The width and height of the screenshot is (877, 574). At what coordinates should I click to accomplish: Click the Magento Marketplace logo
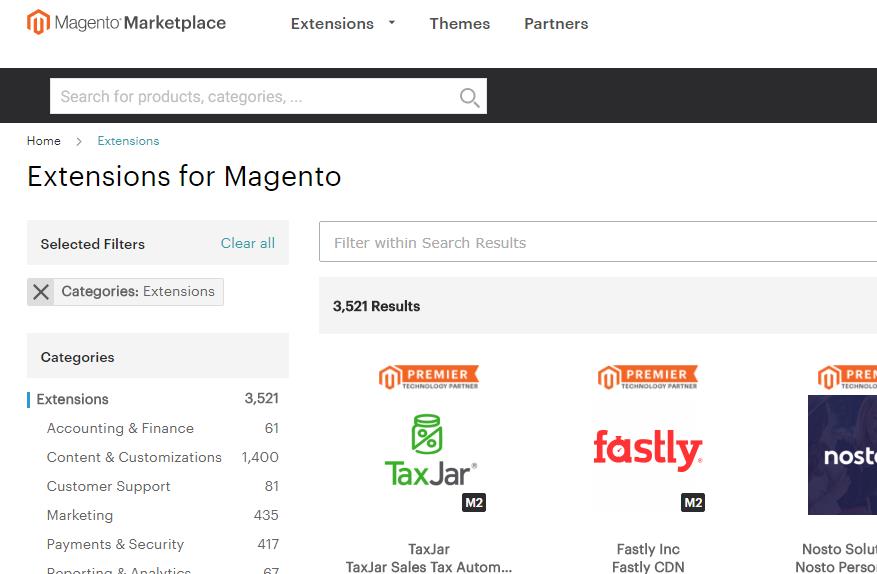(x=126, y=22)
